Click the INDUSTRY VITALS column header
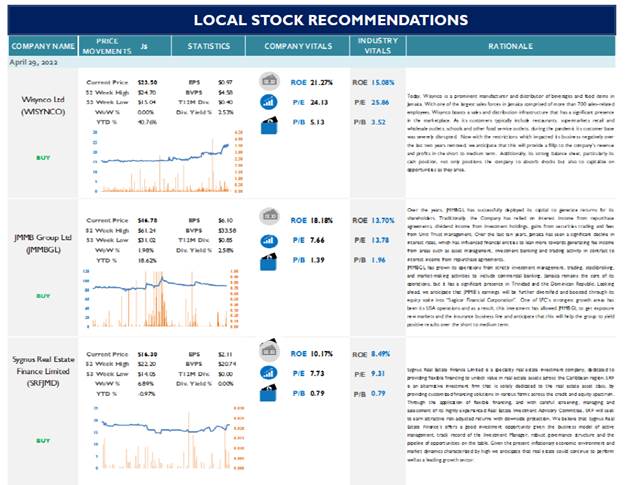Viewport: 634px width, 485px height. [x=378, y=46]
